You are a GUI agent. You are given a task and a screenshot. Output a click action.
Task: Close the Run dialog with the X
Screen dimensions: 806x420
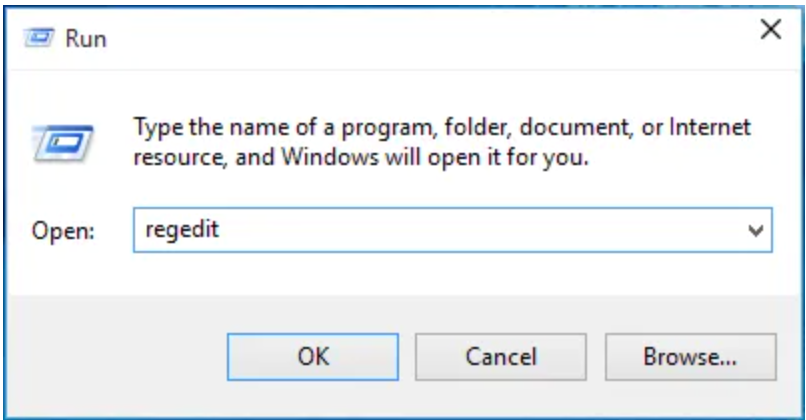(771, 29)
